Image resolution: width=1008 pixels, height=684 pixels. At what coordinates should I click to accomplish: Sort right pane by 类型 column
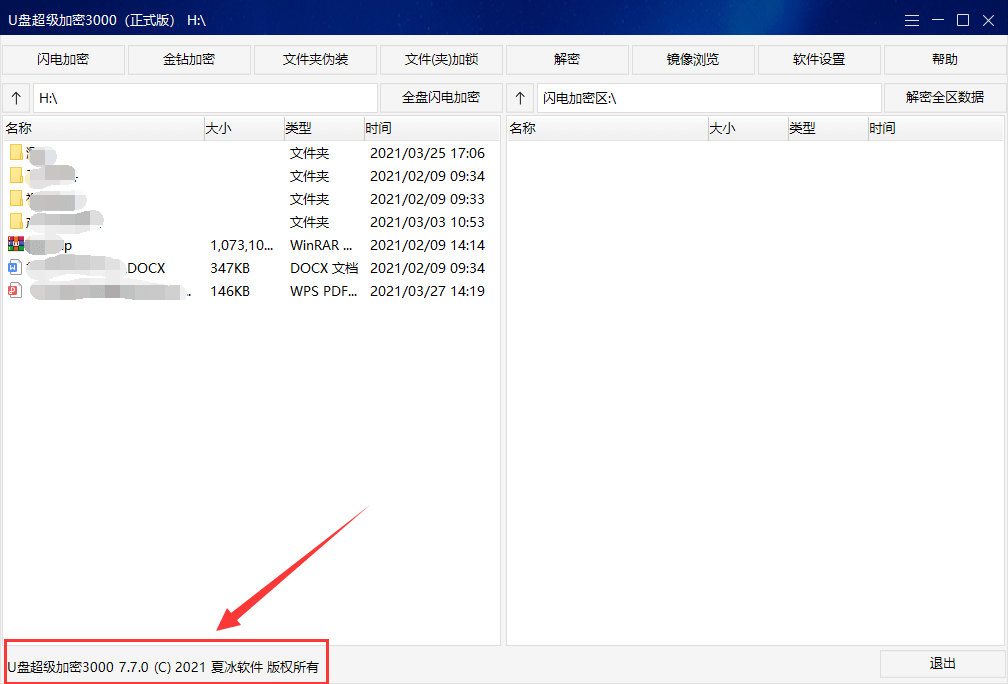coord(827,129)
